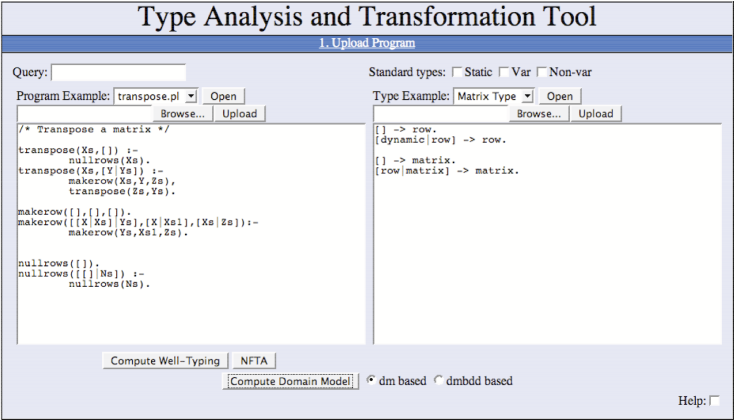Click the 'nullrows(Ns).' line
This screenshot has height=420, width=734.
pos(110,284)
